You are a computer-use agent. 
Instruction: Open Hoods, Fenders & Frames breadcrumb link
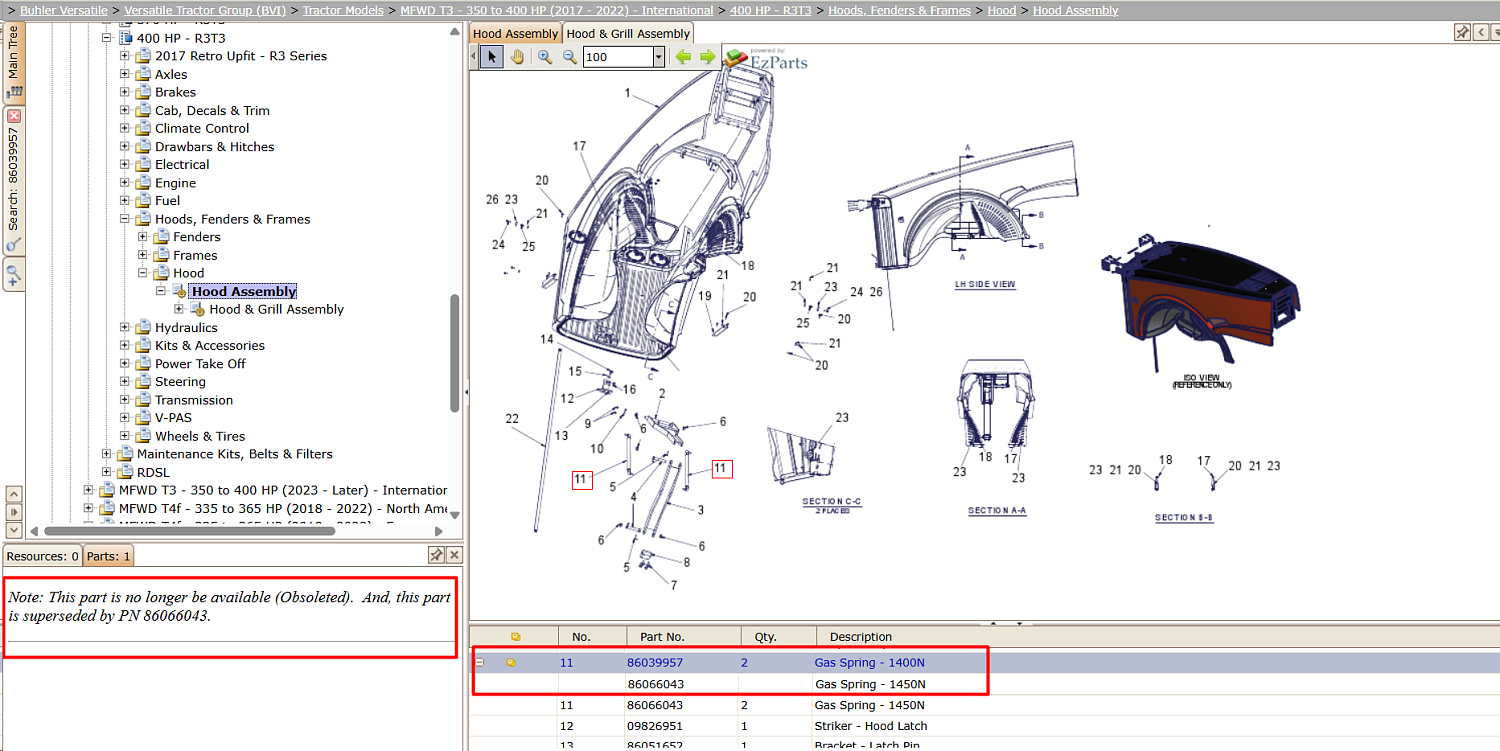click(x=900, y=10)
